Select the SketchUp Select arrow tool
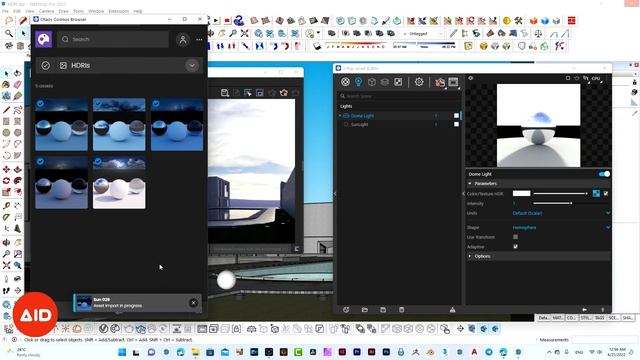This screenshot has width=640, height=360. 6,73
